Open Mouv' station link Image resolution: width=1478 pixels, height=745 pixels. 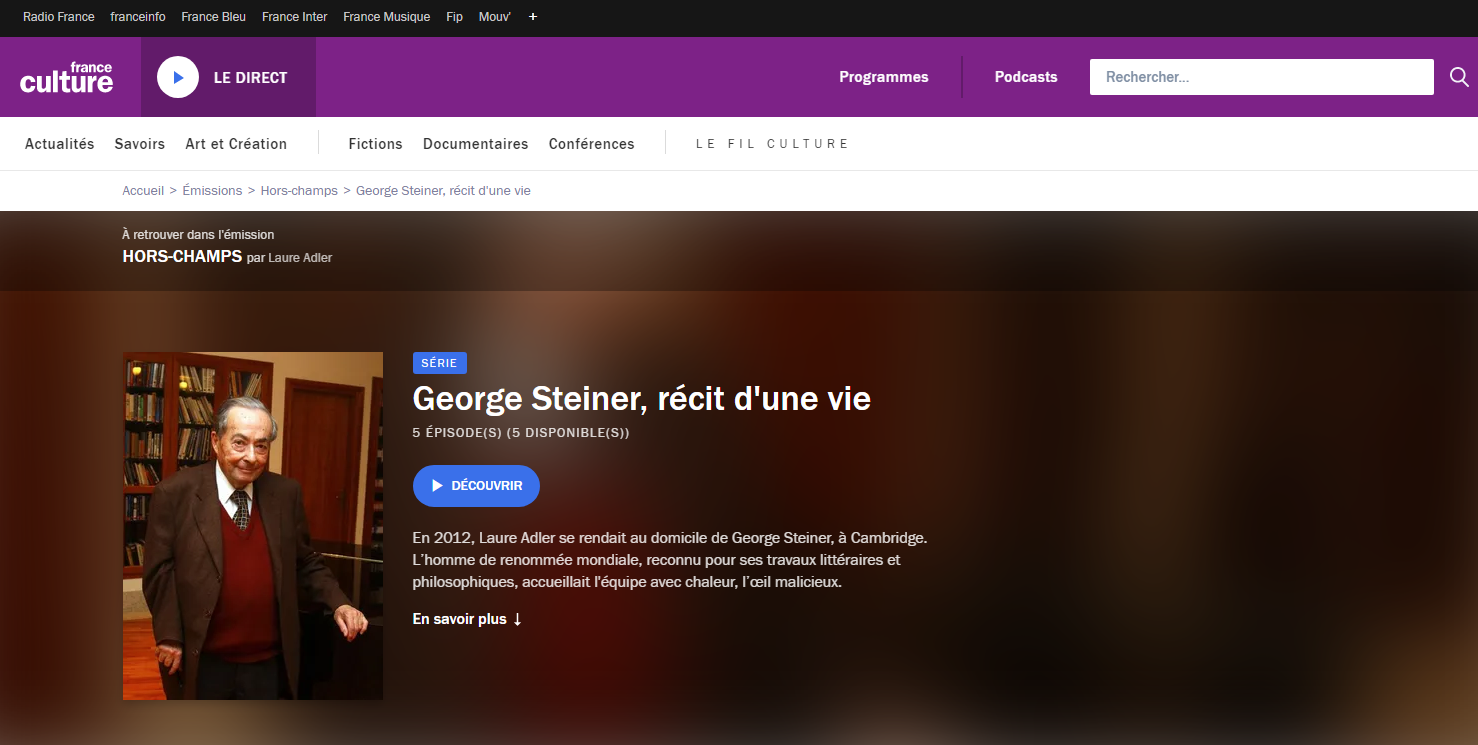[x=494, y=17]
